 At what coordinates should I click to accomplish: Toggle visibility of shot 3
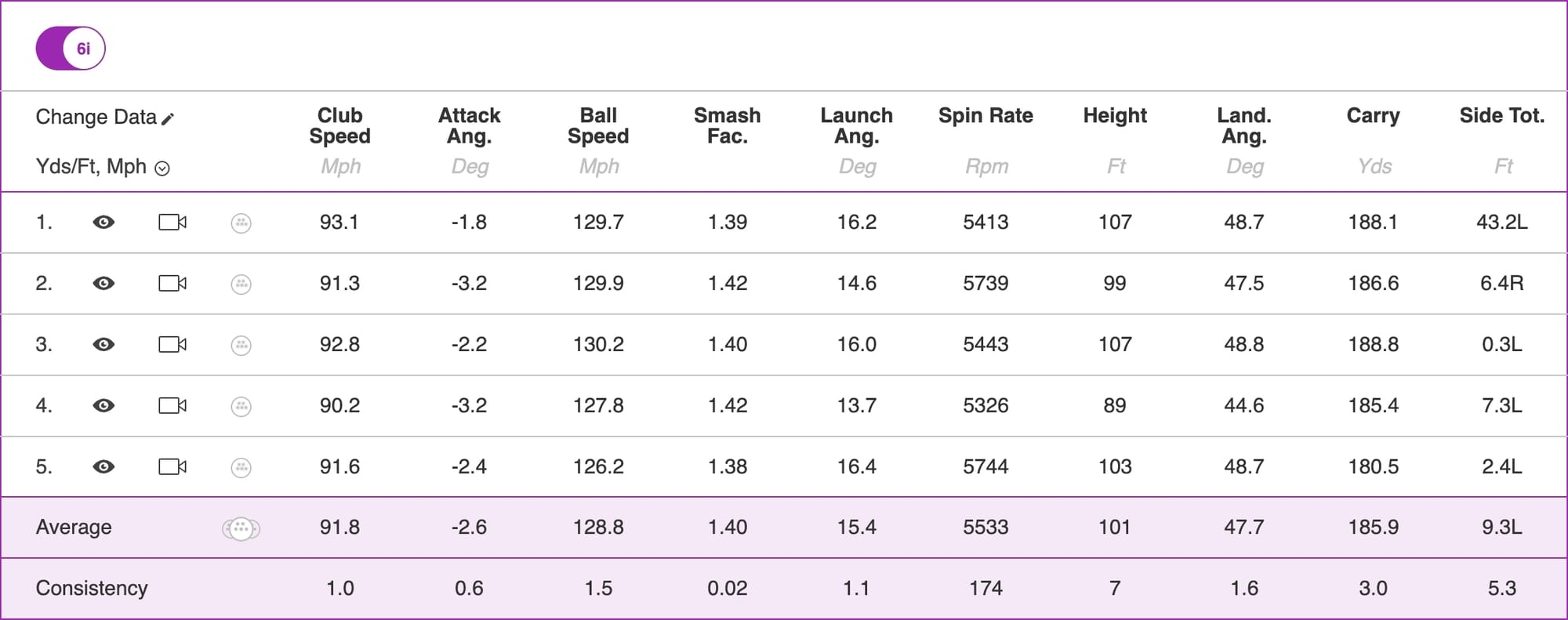[x=103, y=345]
